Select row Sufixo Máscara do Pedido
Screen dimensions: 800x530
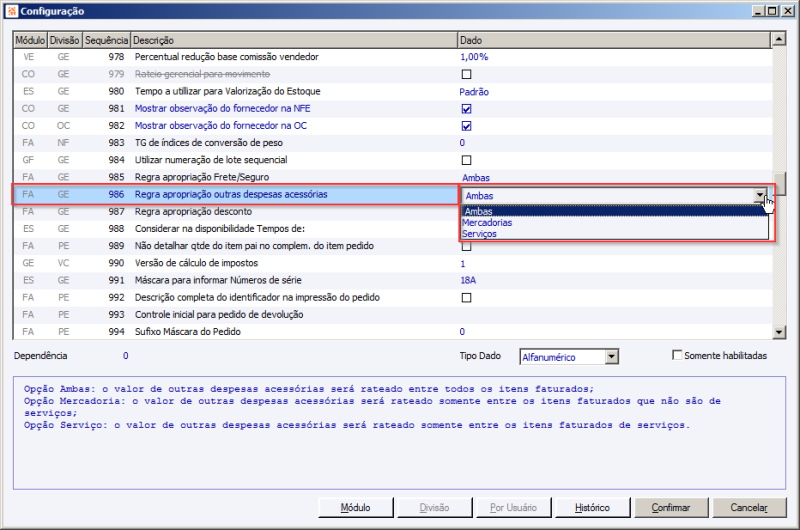tap(393, 332)
